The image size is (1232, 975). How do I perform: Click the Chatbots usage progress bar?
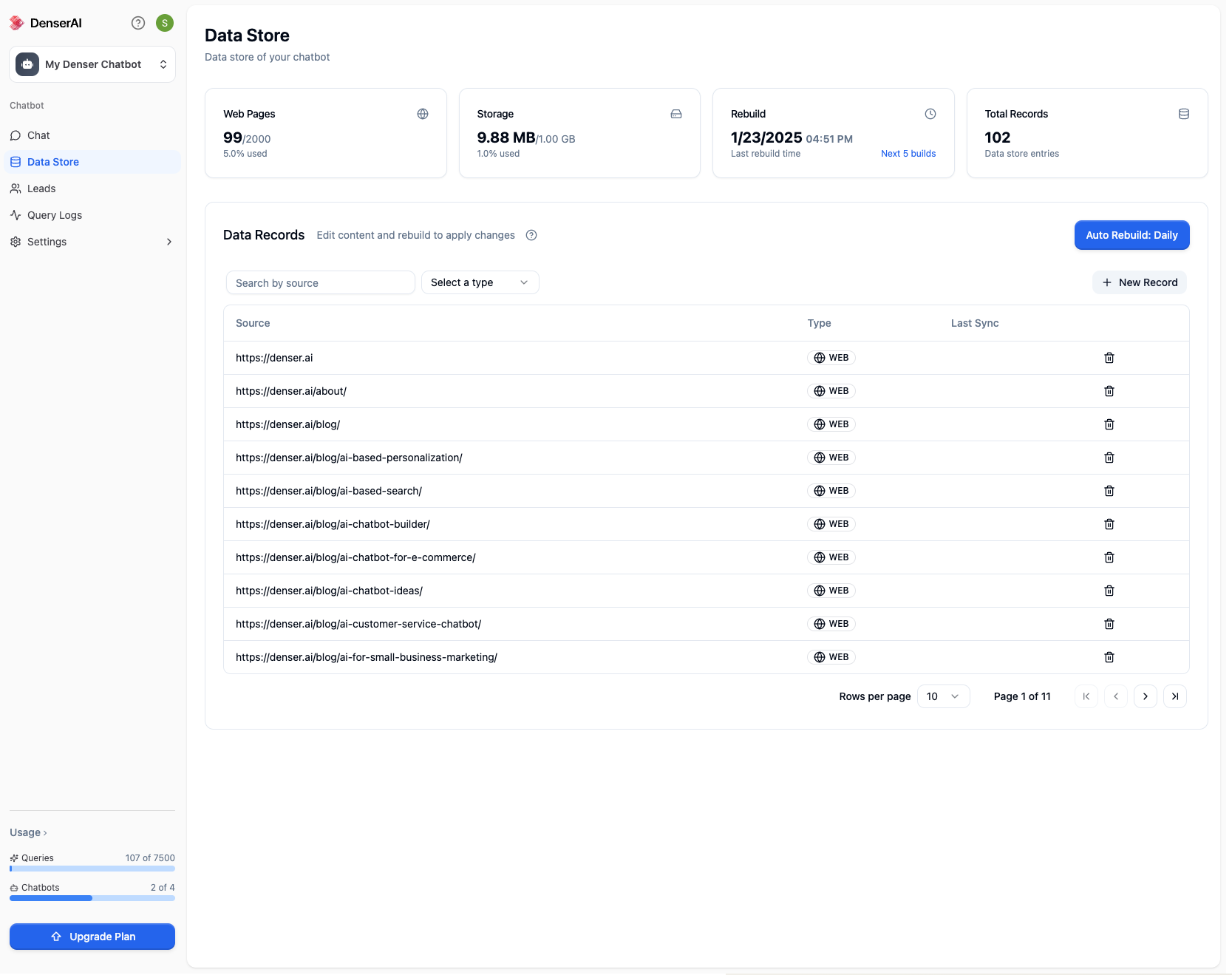tap(92, 898)
